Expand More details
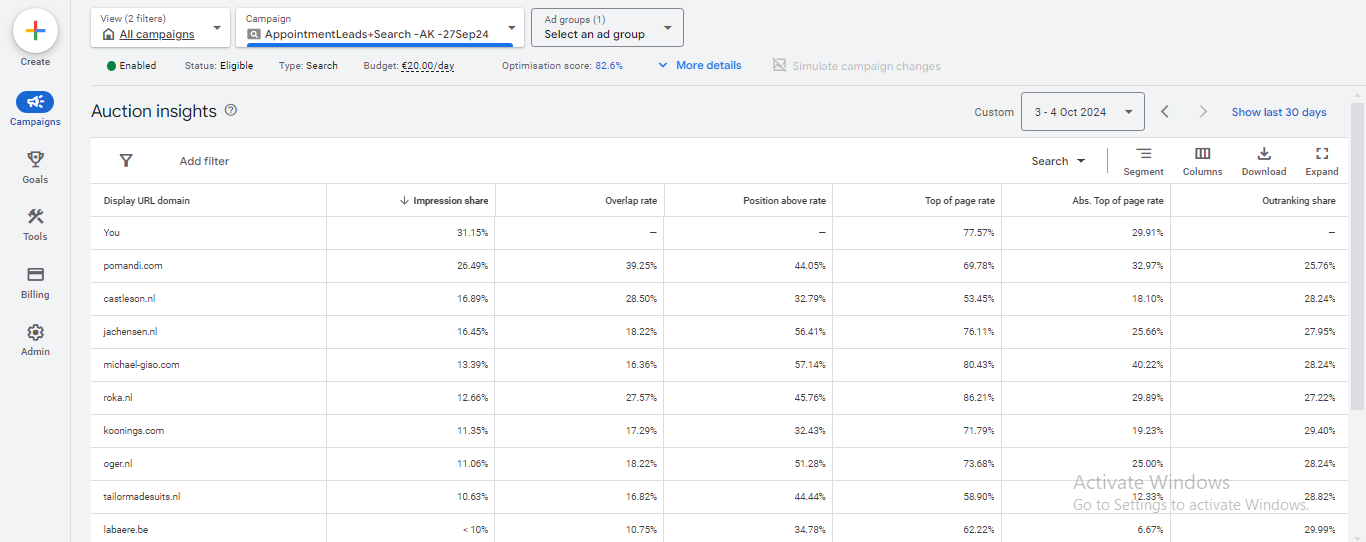 (699, 66)
